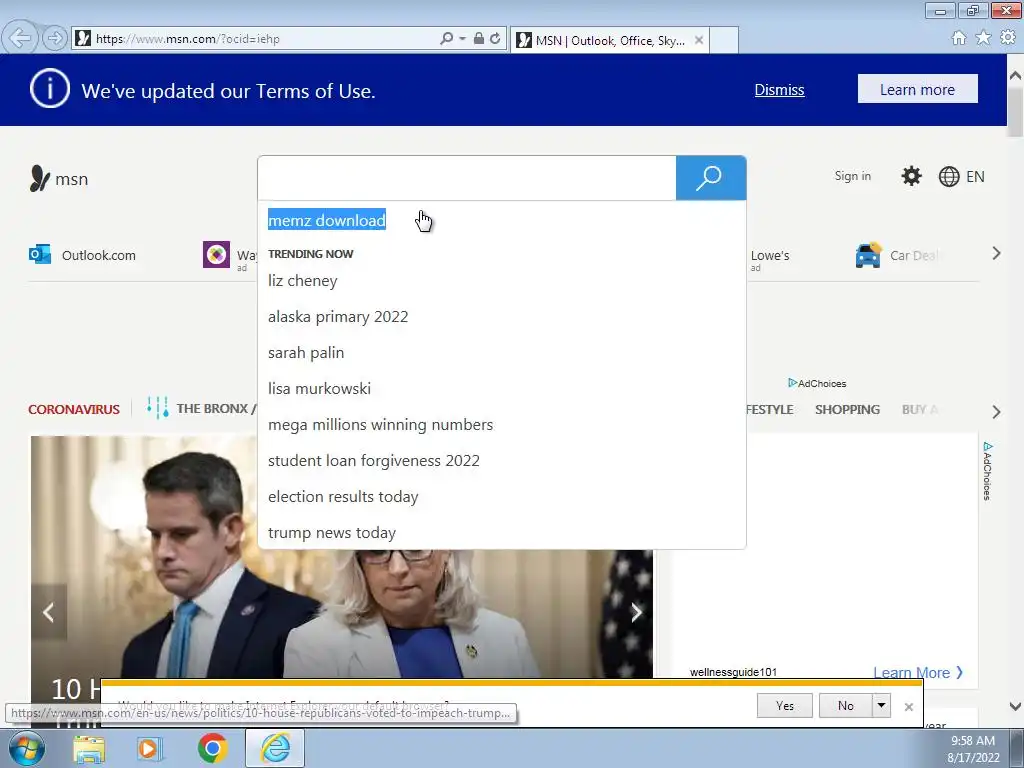Expand shortcuts row with right chevron

(x=996, y=253)
